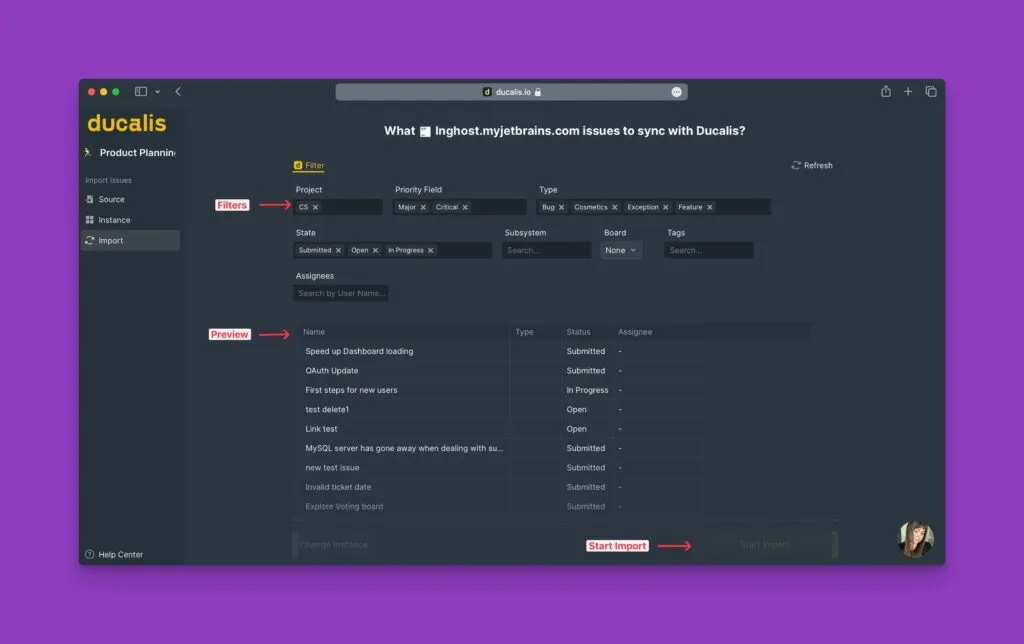The height and width of the screenshot is (644, 1024).
Task: Open a new browser tab with plus icon
Action: [x=908, y=92]
